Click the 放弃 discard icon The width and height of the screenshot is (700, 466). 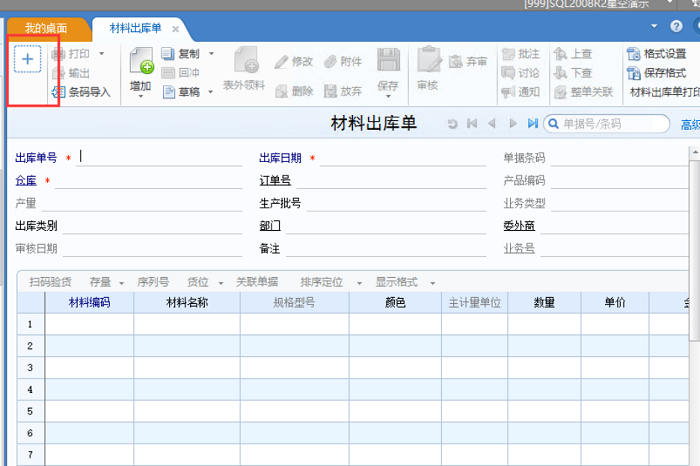click(330, 91)
